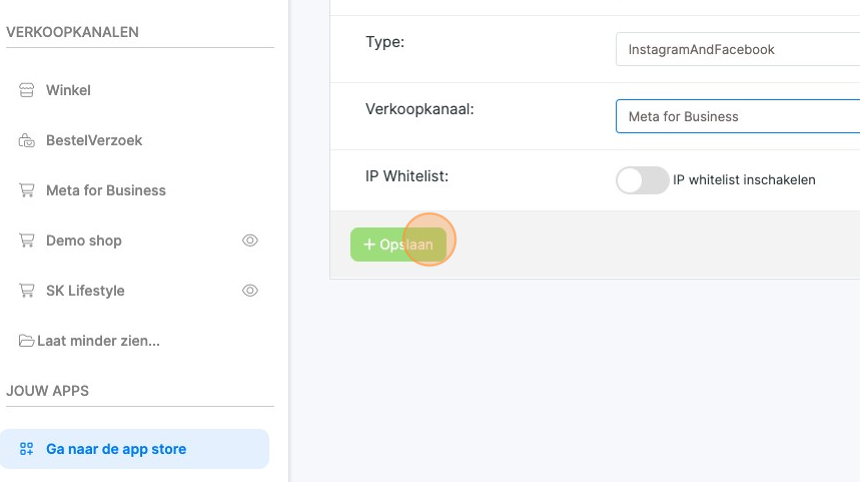Click the SK Lifestyle cart icon
Screen dimensions: 860x482
click(27, 290)
